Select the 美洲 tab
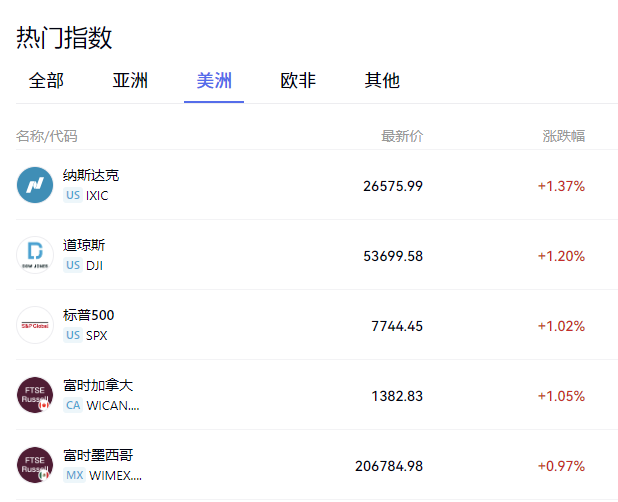Screen dimensions: 618x502 click(x=214, y=81)
